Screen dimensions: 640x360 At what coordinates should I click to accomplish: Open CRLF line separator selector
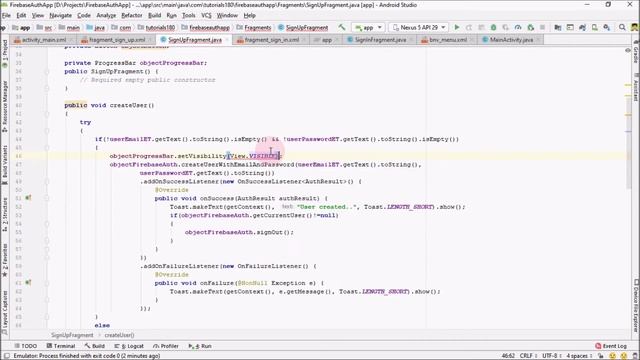pos(528,356)
